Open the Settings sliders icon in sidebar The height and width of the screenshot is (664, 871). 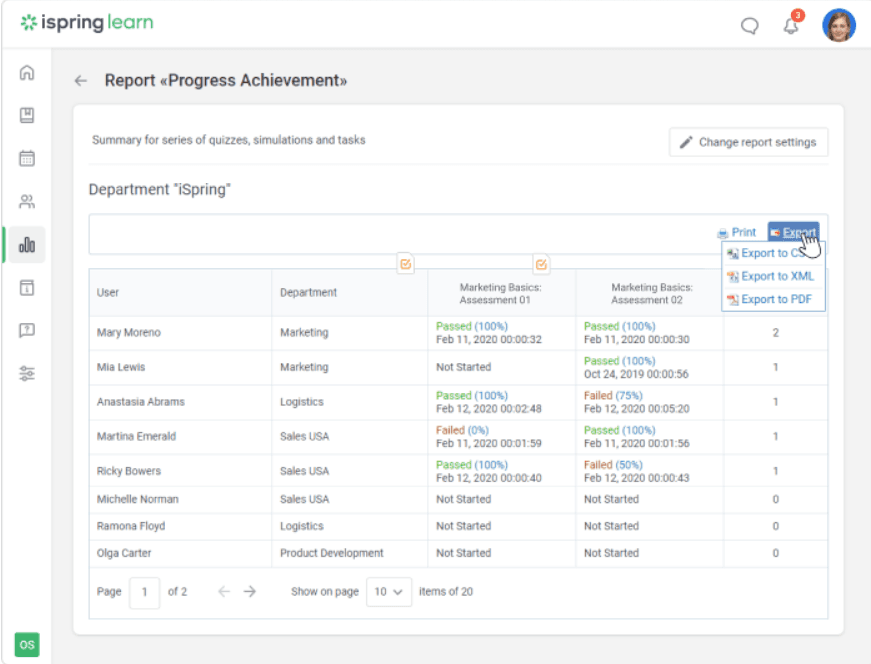(27, 373)
